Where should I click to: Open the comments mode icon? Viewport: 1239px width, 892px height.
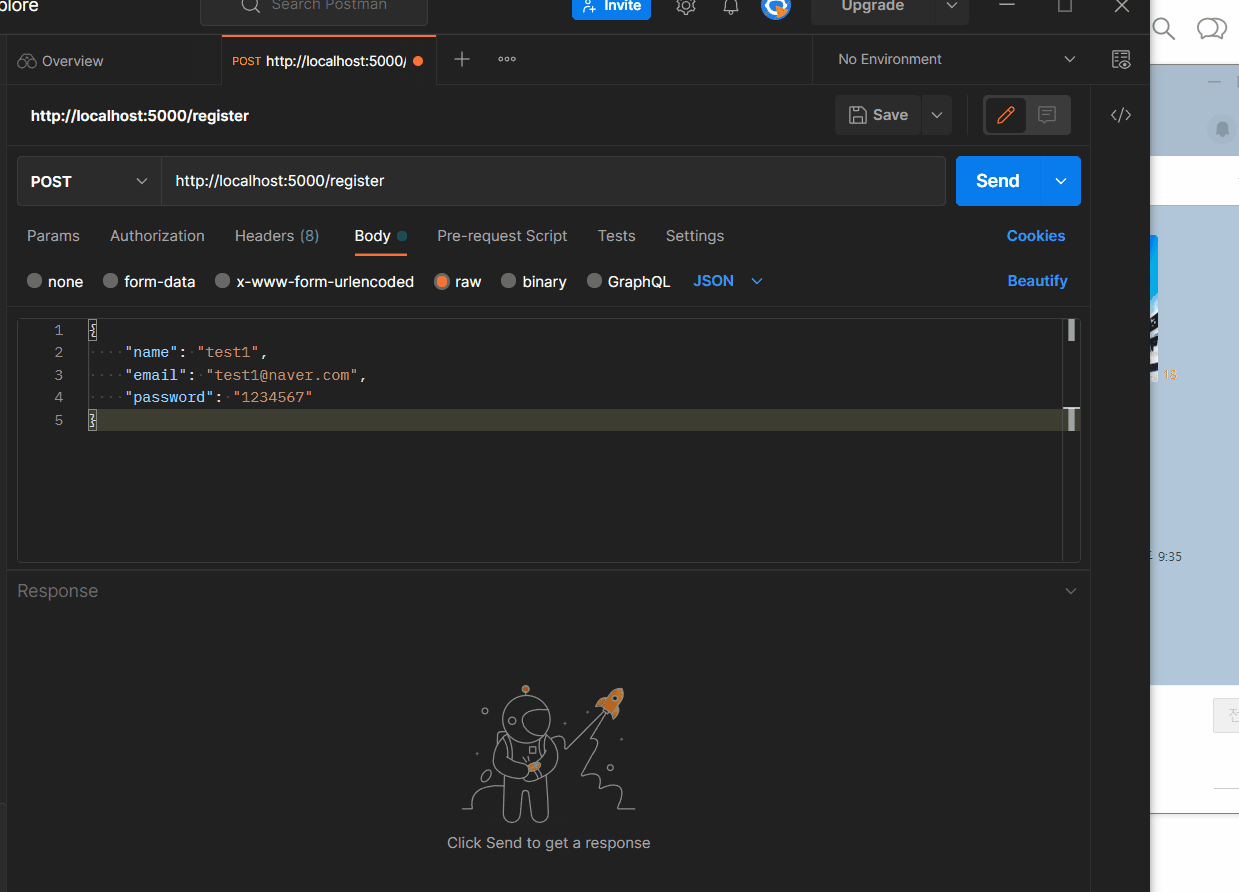tap(1047, 115)
